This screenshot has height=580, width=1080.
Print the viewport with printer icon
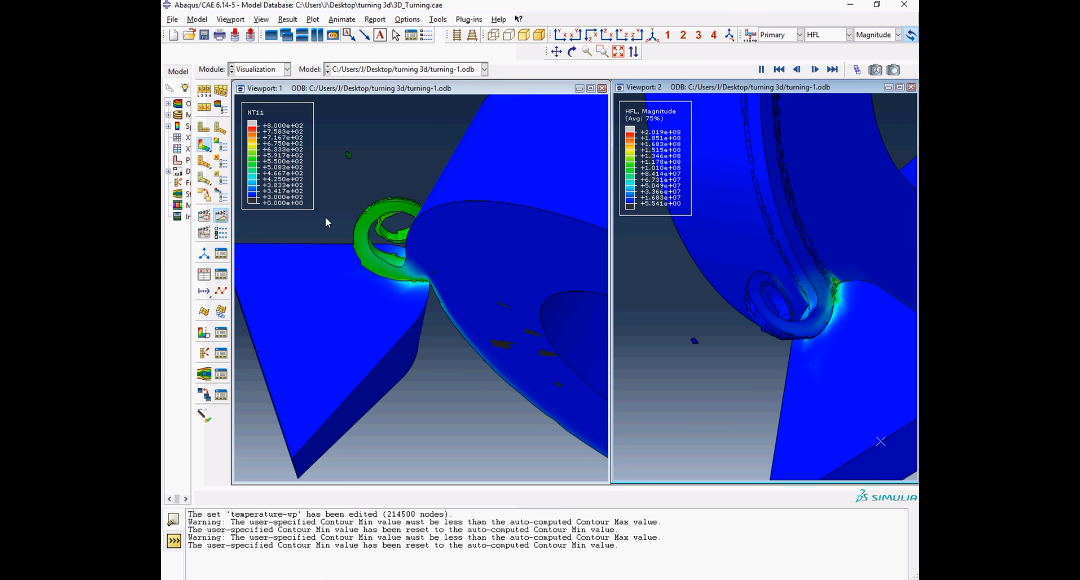click(x=219, y=34)
